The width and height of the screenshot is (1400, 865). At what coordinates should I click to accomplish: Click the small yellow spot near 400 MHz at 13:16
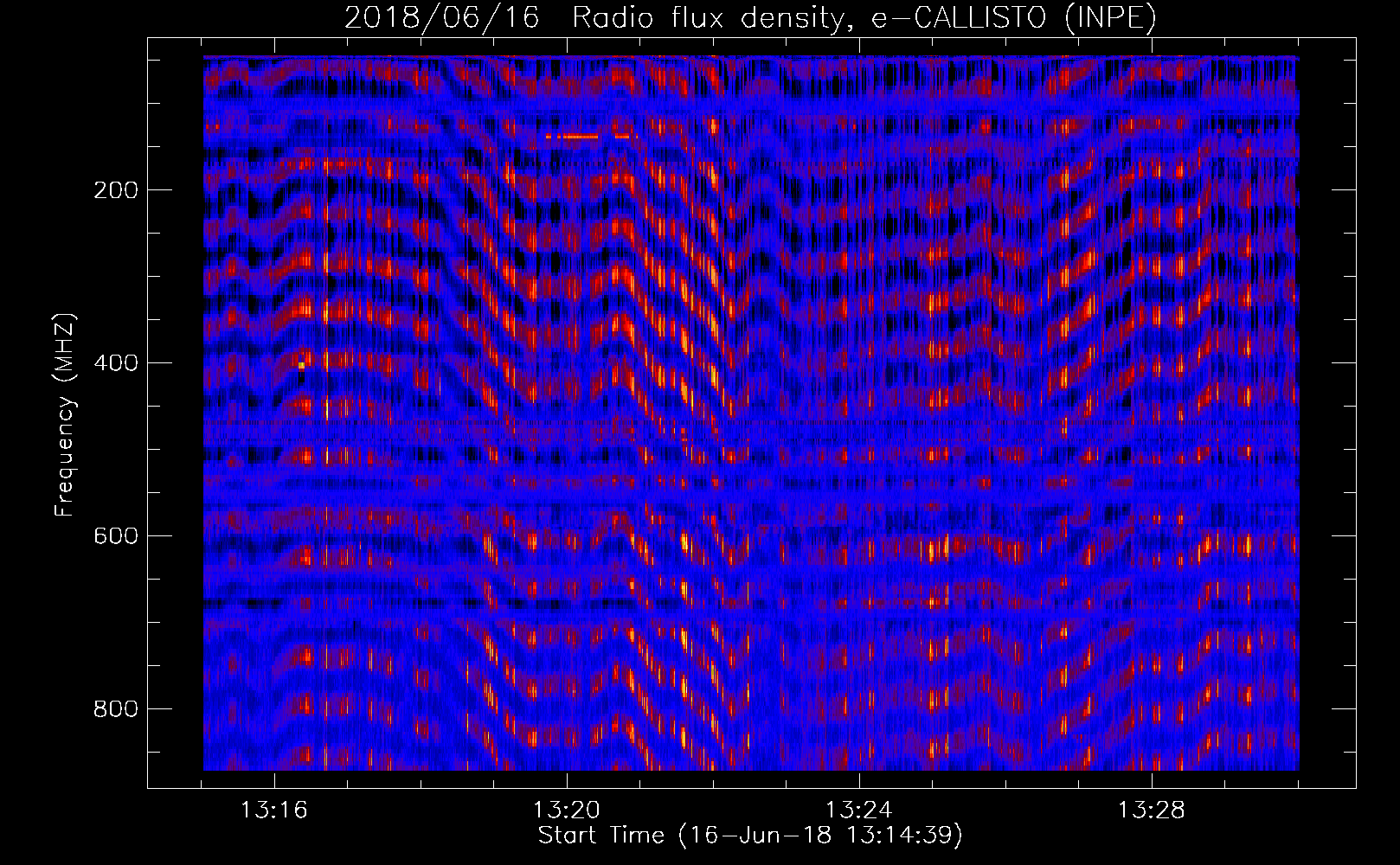[301, 366]
